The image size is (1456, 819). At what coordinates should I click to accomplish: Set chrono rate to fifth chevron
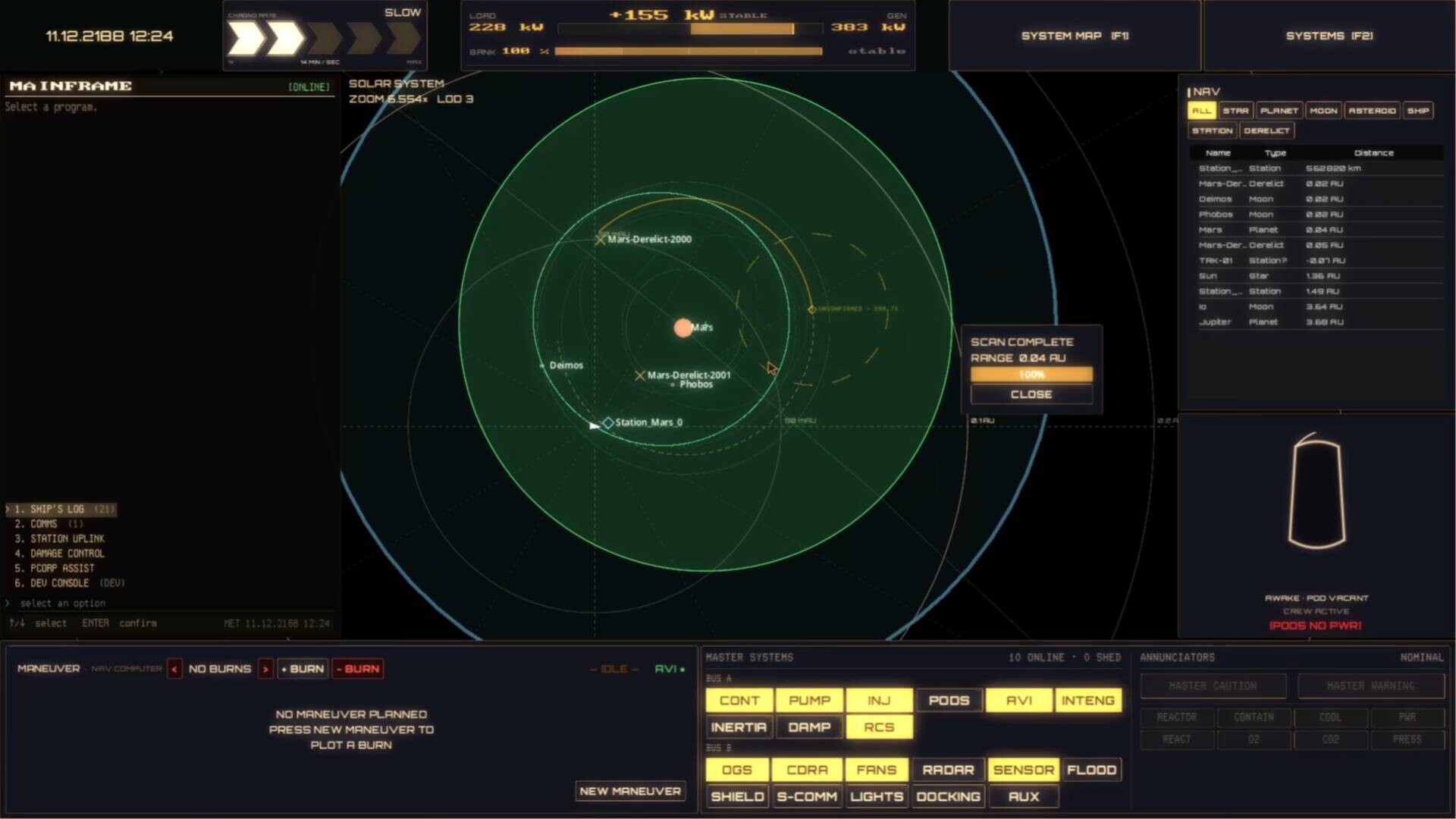click(x=403, y=38)
